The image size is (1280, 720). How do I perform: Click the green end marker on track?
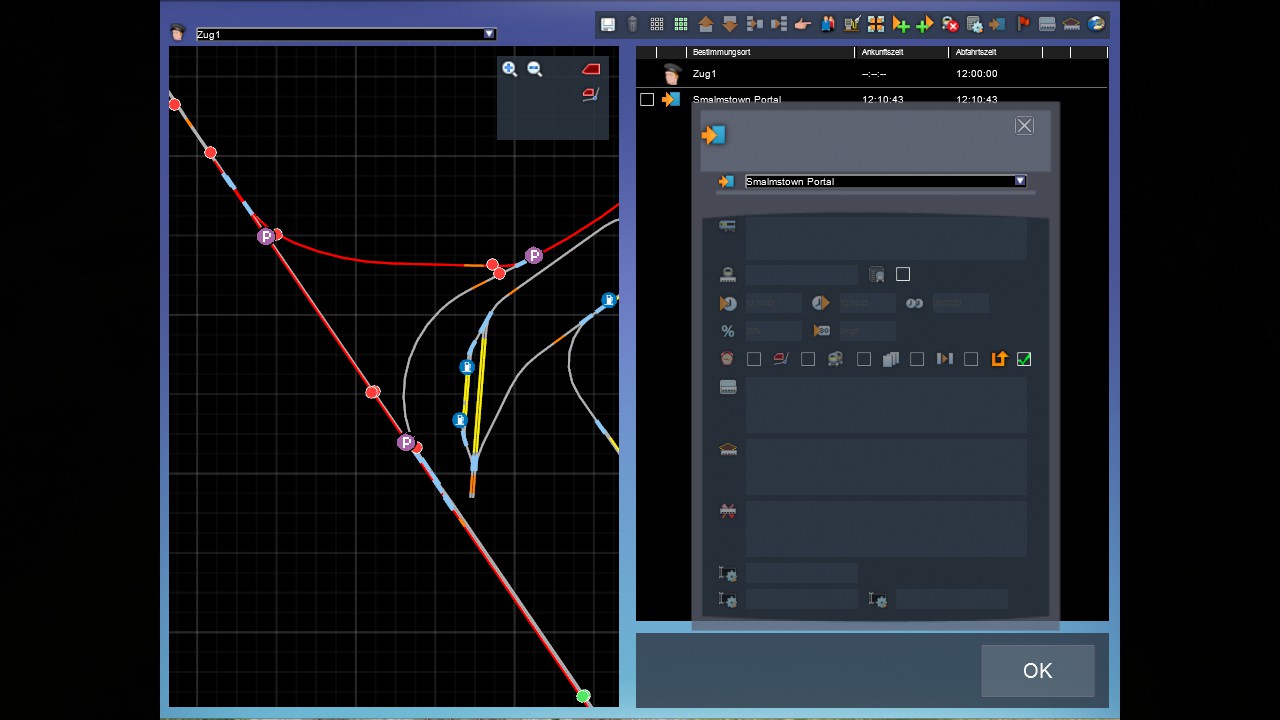[x=583, y=695]
